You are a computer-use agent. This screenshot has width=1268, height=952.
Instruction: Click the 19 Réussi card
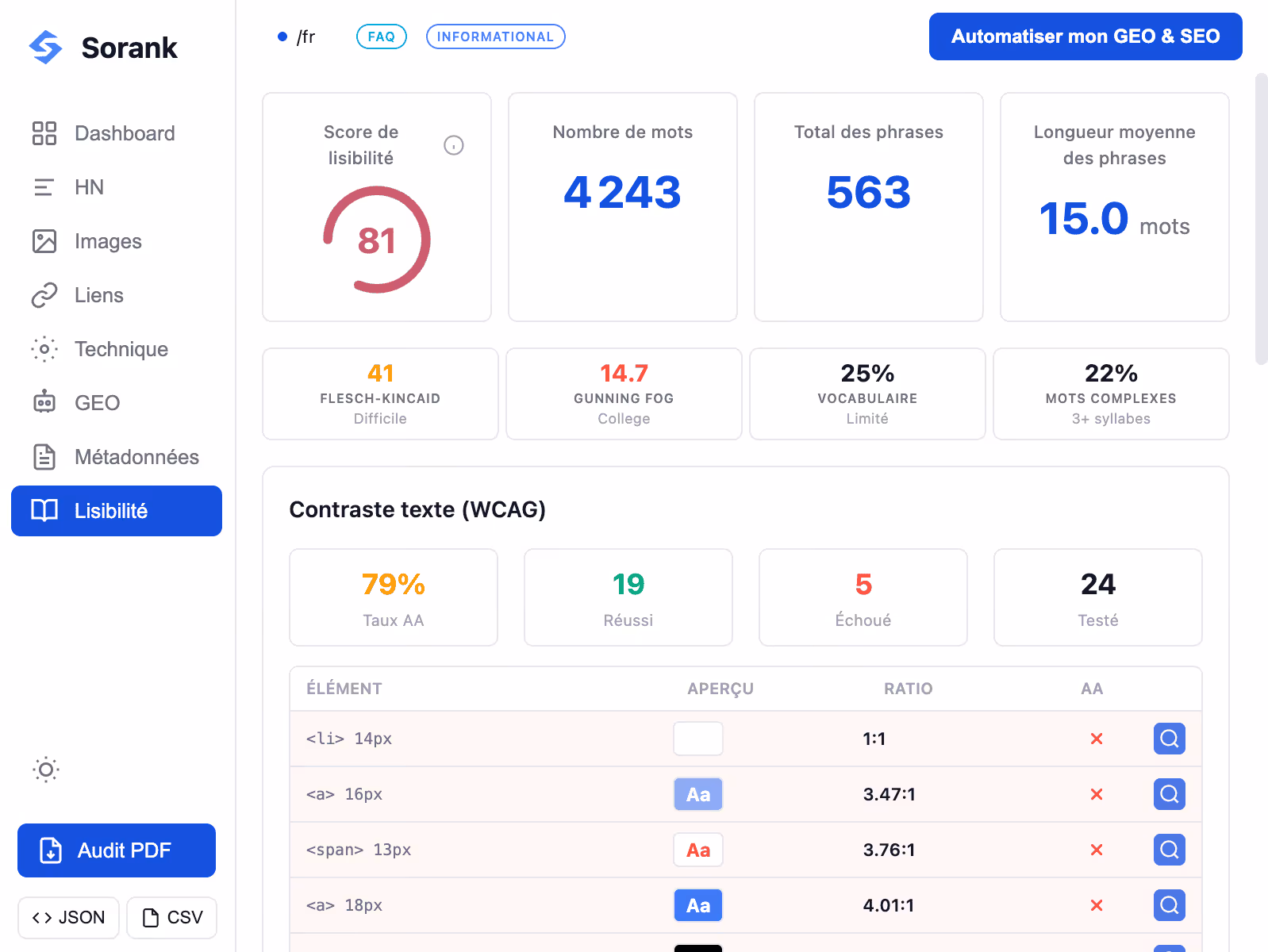[628, 597]
